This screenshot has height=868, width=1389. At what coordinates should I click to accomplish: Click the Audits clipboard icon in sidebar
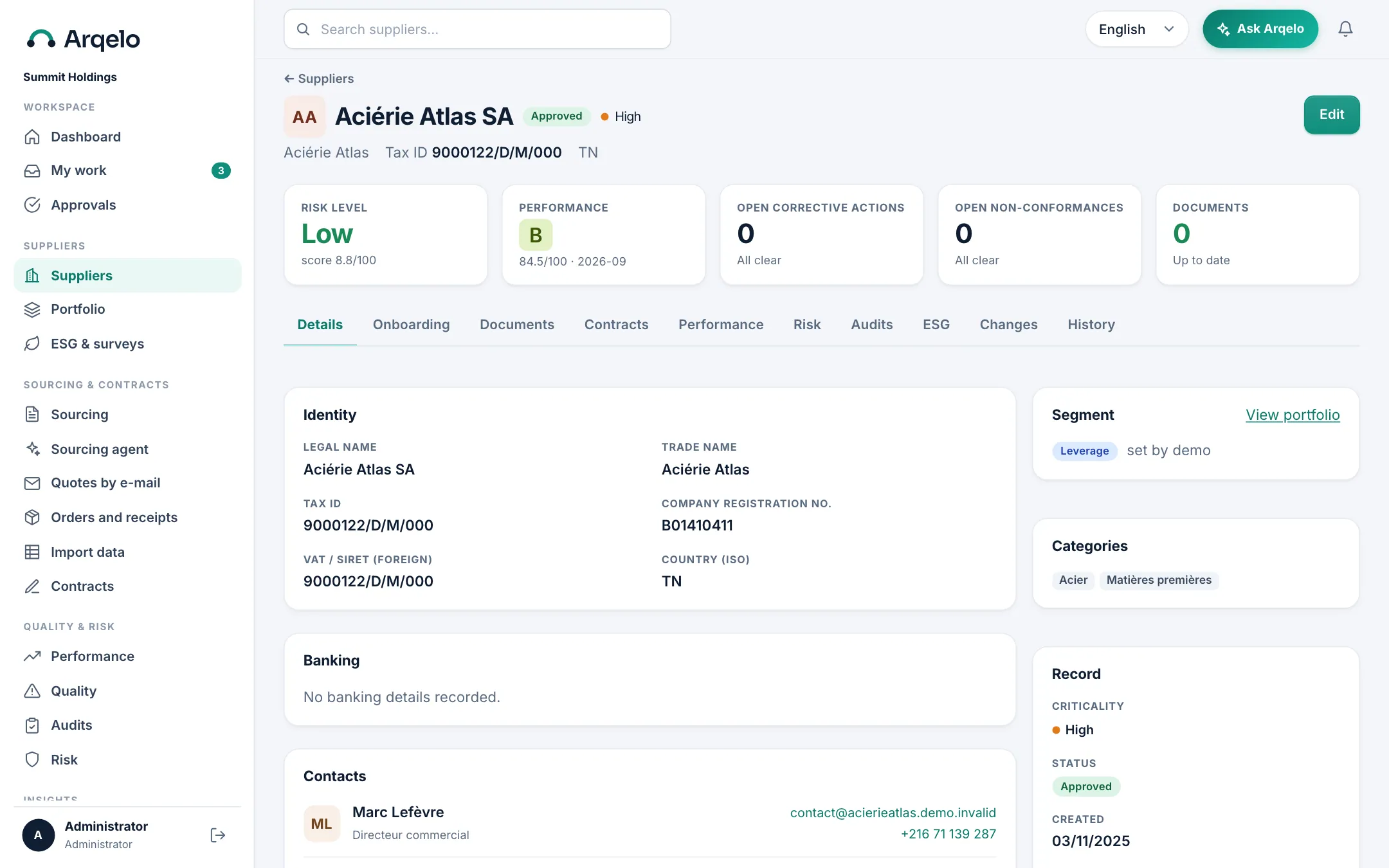32,725
